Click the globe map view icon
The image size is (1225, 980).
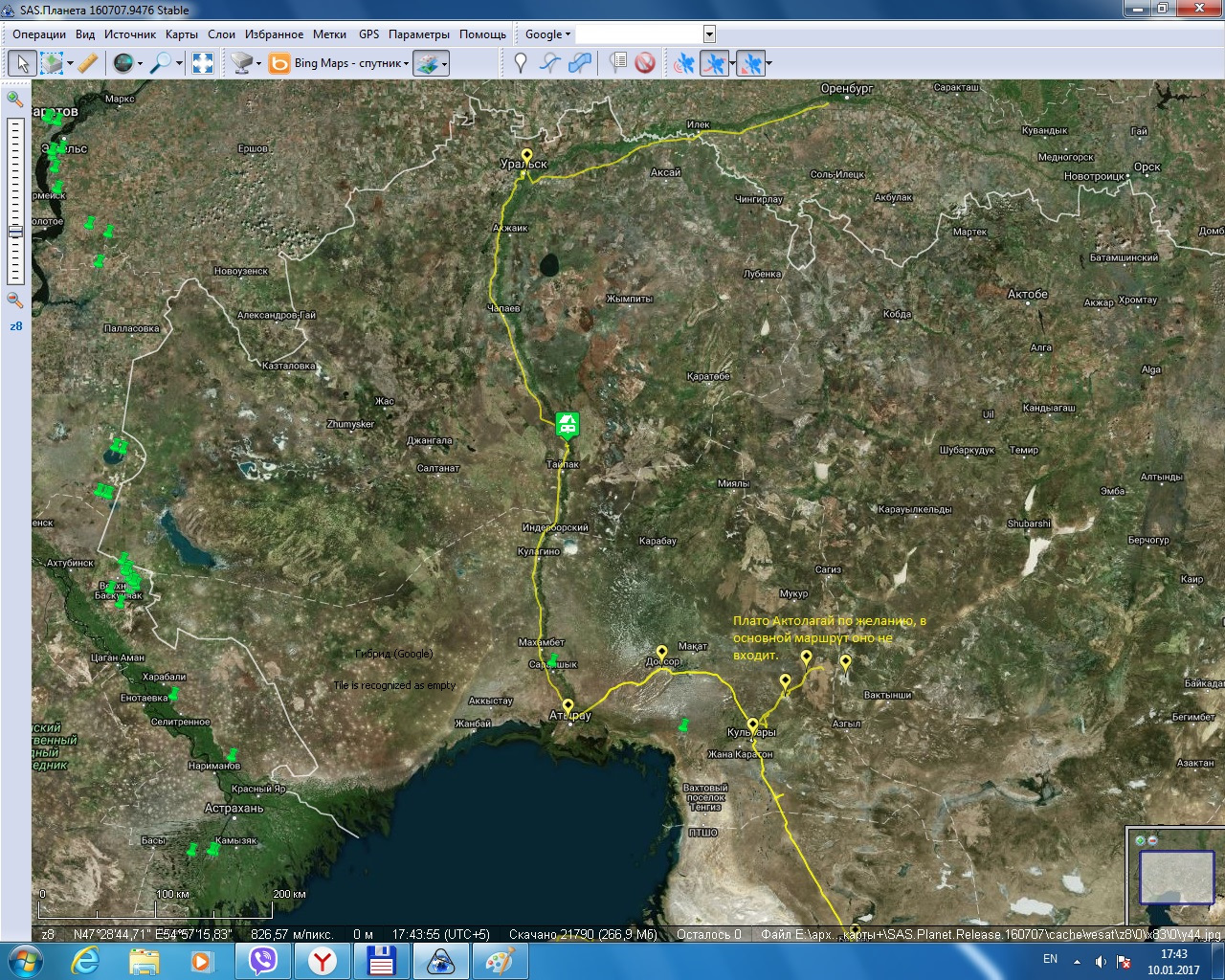tap(123, 63)
